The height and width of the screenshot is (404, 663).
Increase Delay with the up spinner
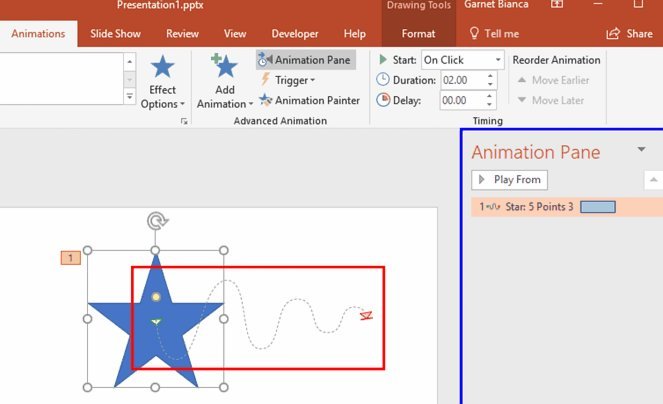coord(490,96)
